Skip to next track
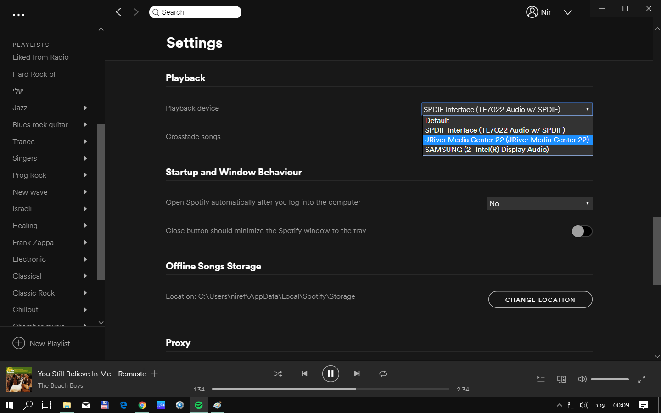 pos(357,374)
